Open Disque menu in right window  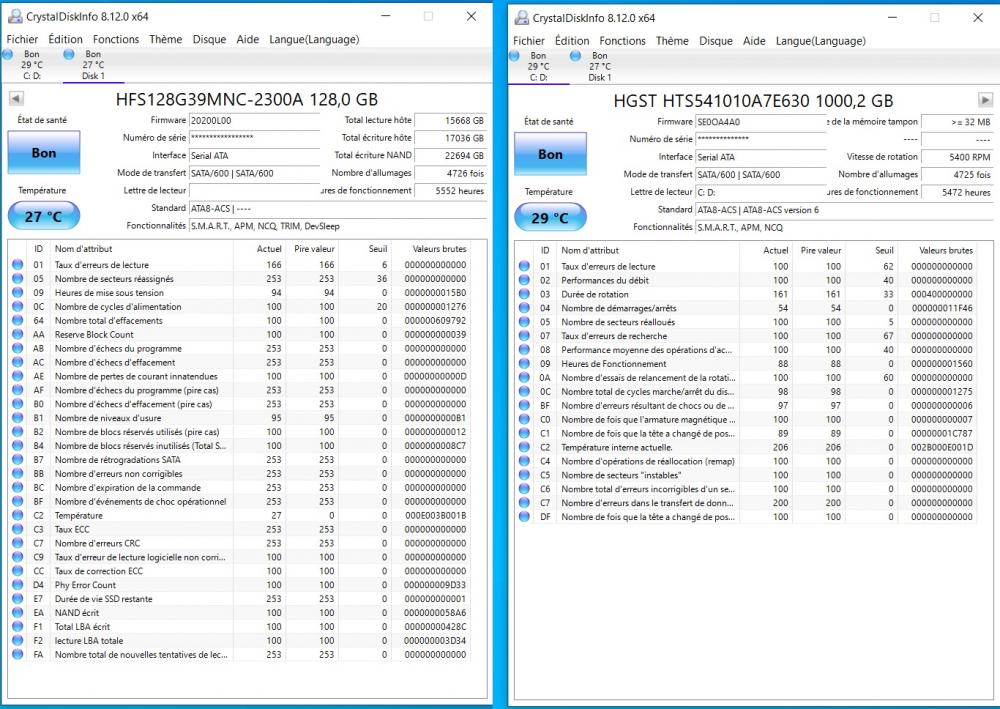716,41
